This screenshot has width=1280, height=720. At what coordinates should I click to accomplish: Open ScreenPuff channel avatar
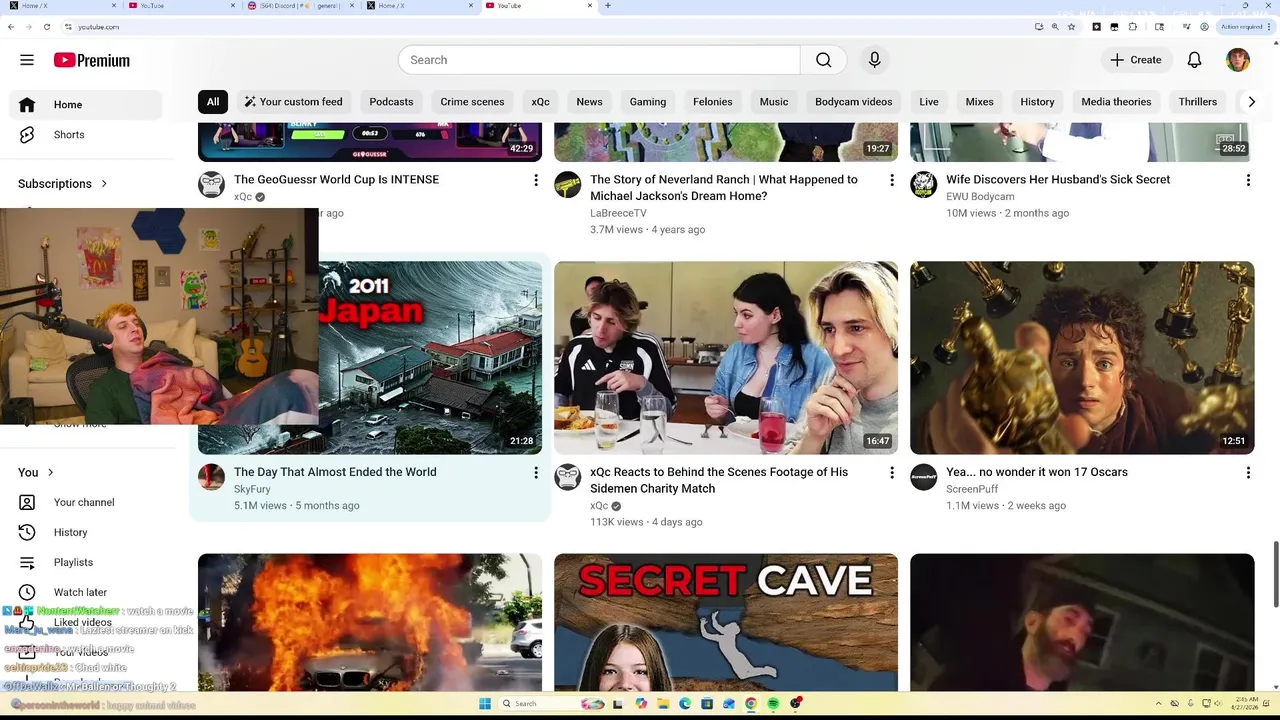pyautogui.click(x=923, y=477)
